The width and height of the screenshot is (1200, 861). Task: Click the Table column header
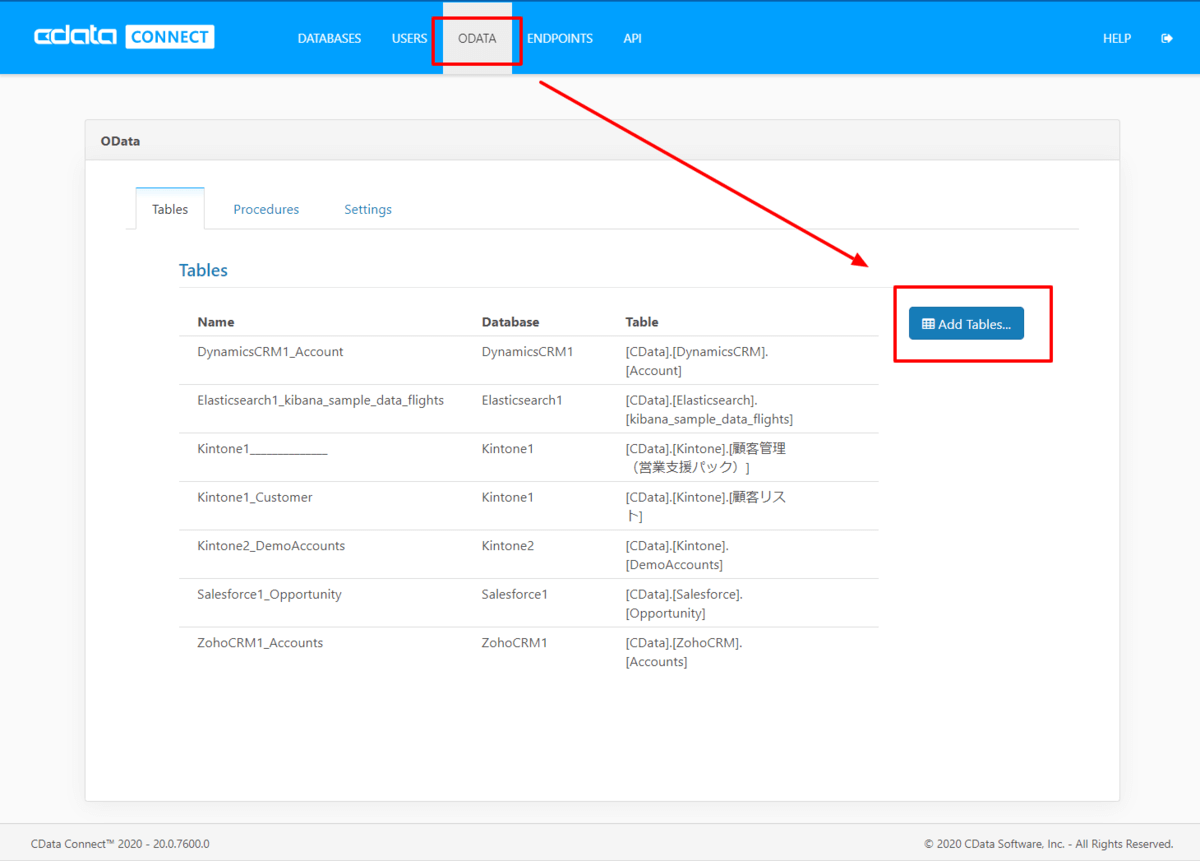(642, 322)
